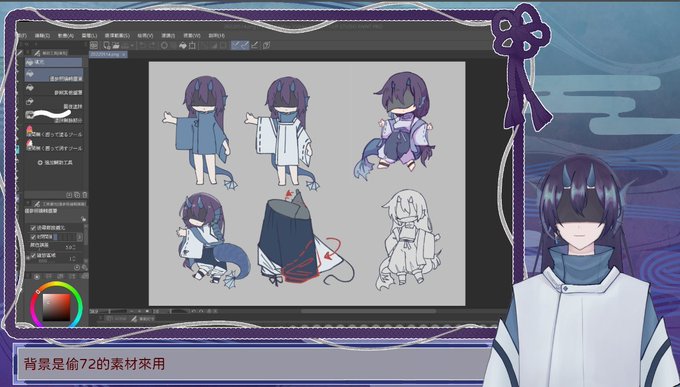Viewport: 680px width, 387px height.
Task: Select 隙間無く囲って塗るツール sub tool
Action: click(53, 132)
